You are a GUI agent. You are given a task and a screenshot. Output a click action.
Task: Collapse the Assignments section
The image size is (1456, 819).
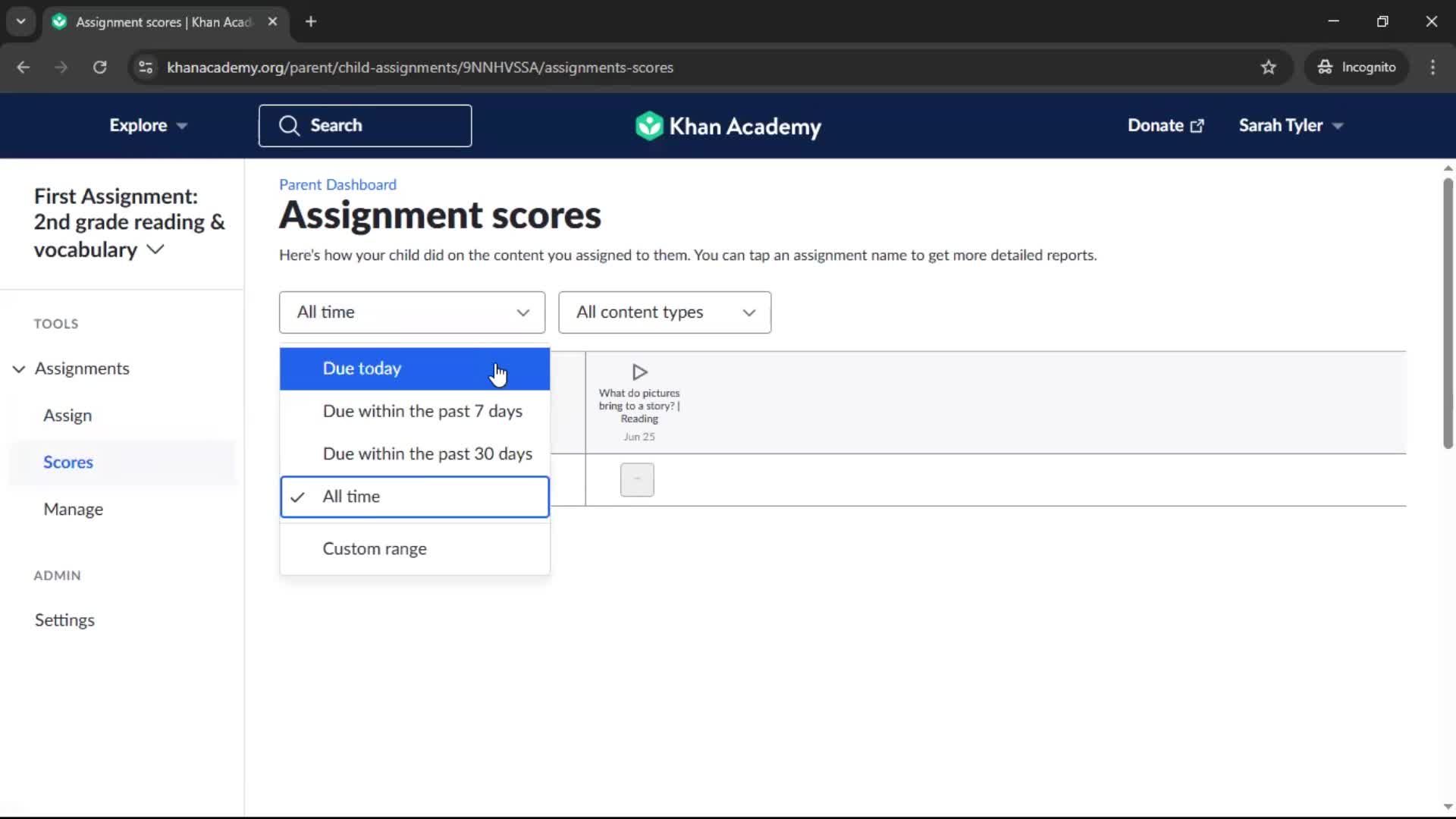19,369
